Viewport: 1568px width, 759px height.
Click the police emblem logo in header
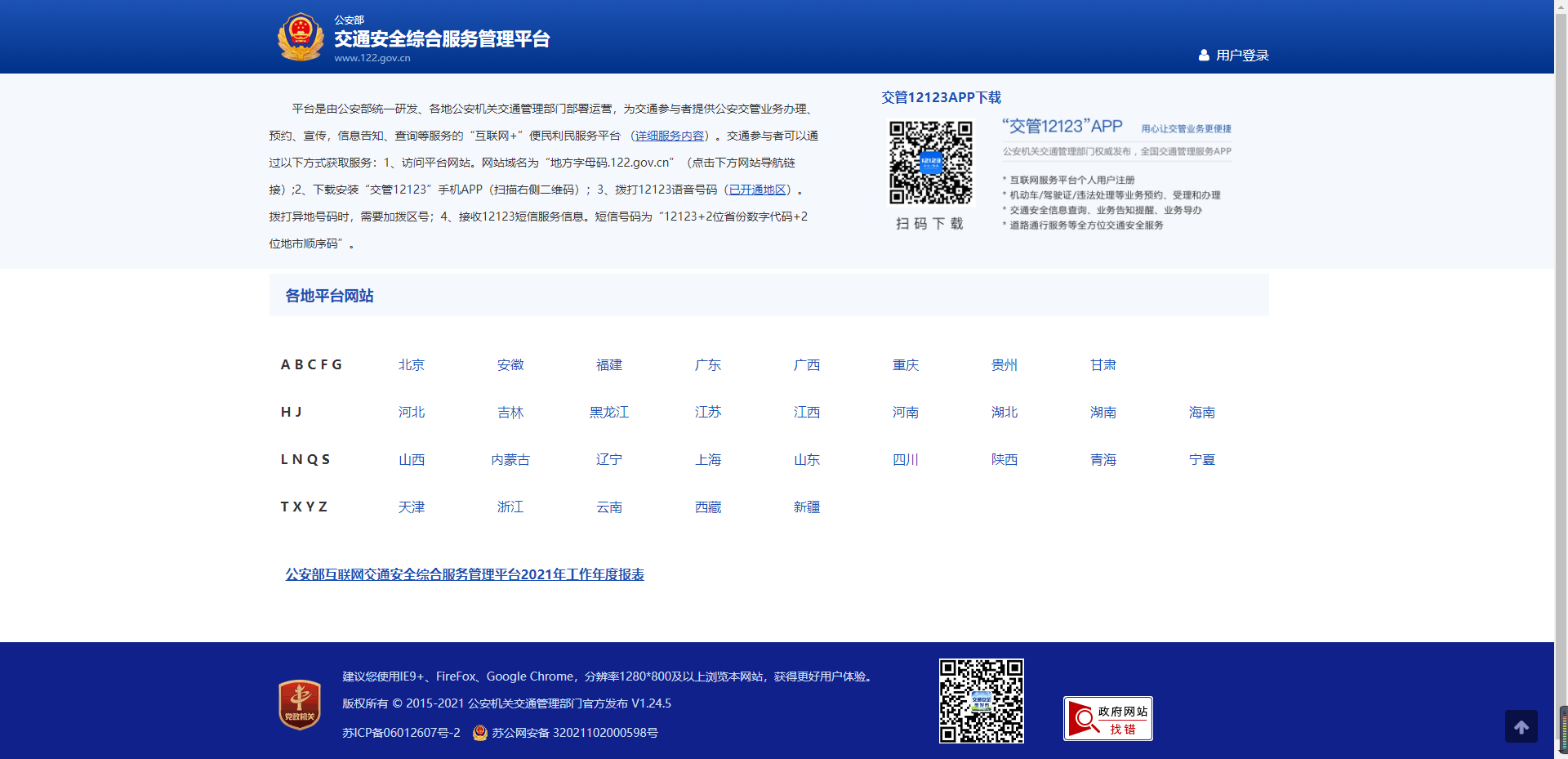(x=301, y=37)
